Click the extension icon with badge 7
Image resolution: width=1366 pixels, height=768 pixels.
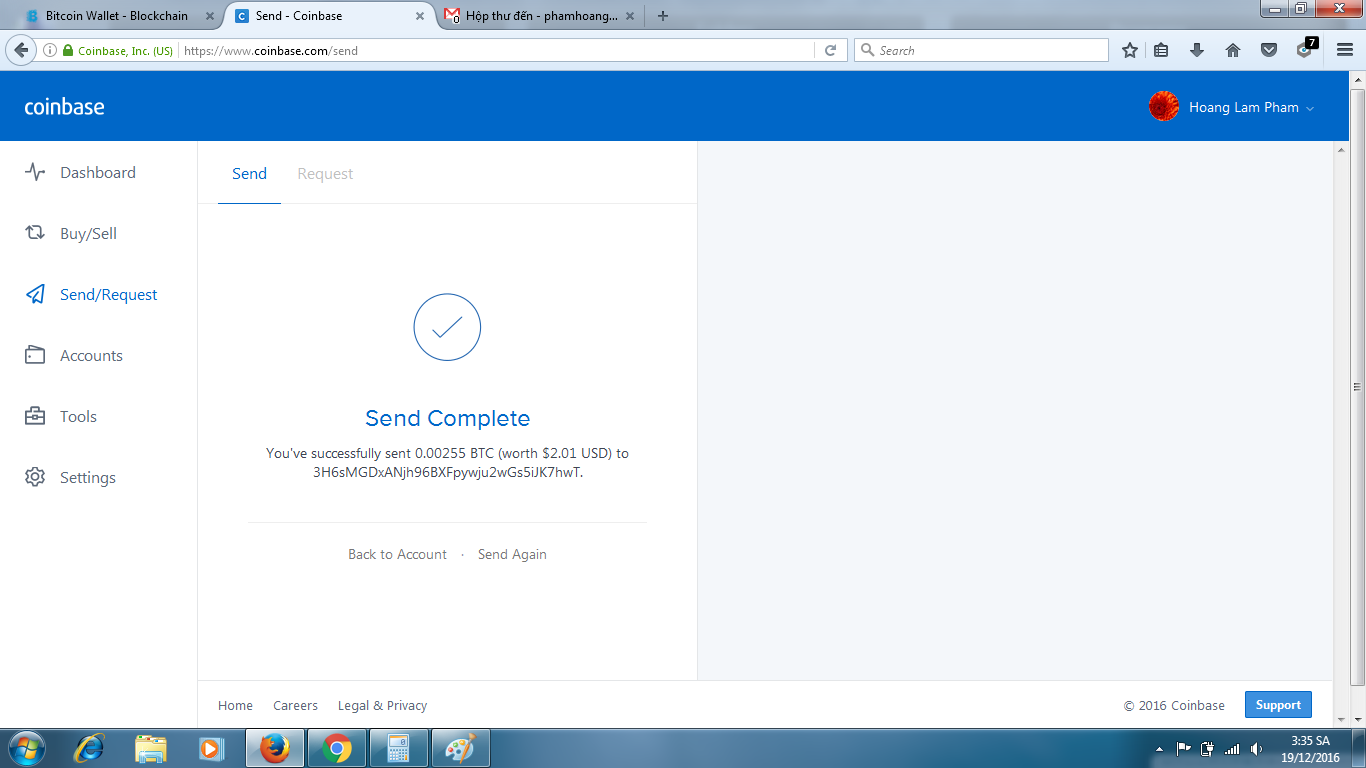pos(1305,48)
